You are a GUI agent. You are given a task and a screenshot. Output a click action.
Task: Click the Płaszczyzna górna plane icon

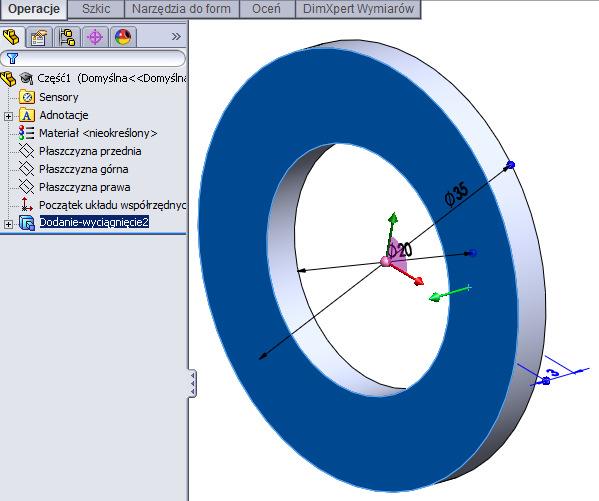26,169
